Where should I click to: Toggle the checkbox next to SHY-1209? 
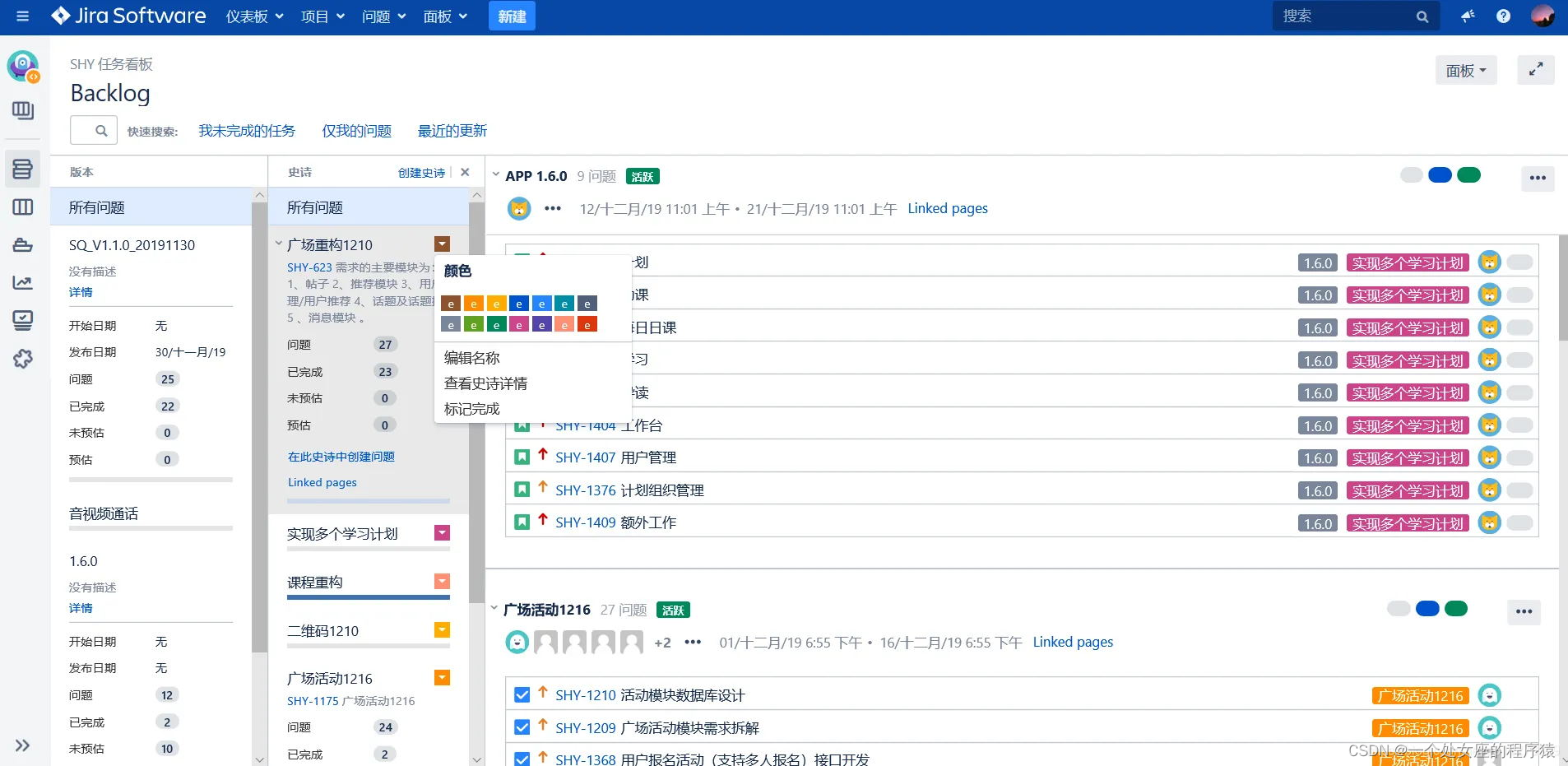521,727
